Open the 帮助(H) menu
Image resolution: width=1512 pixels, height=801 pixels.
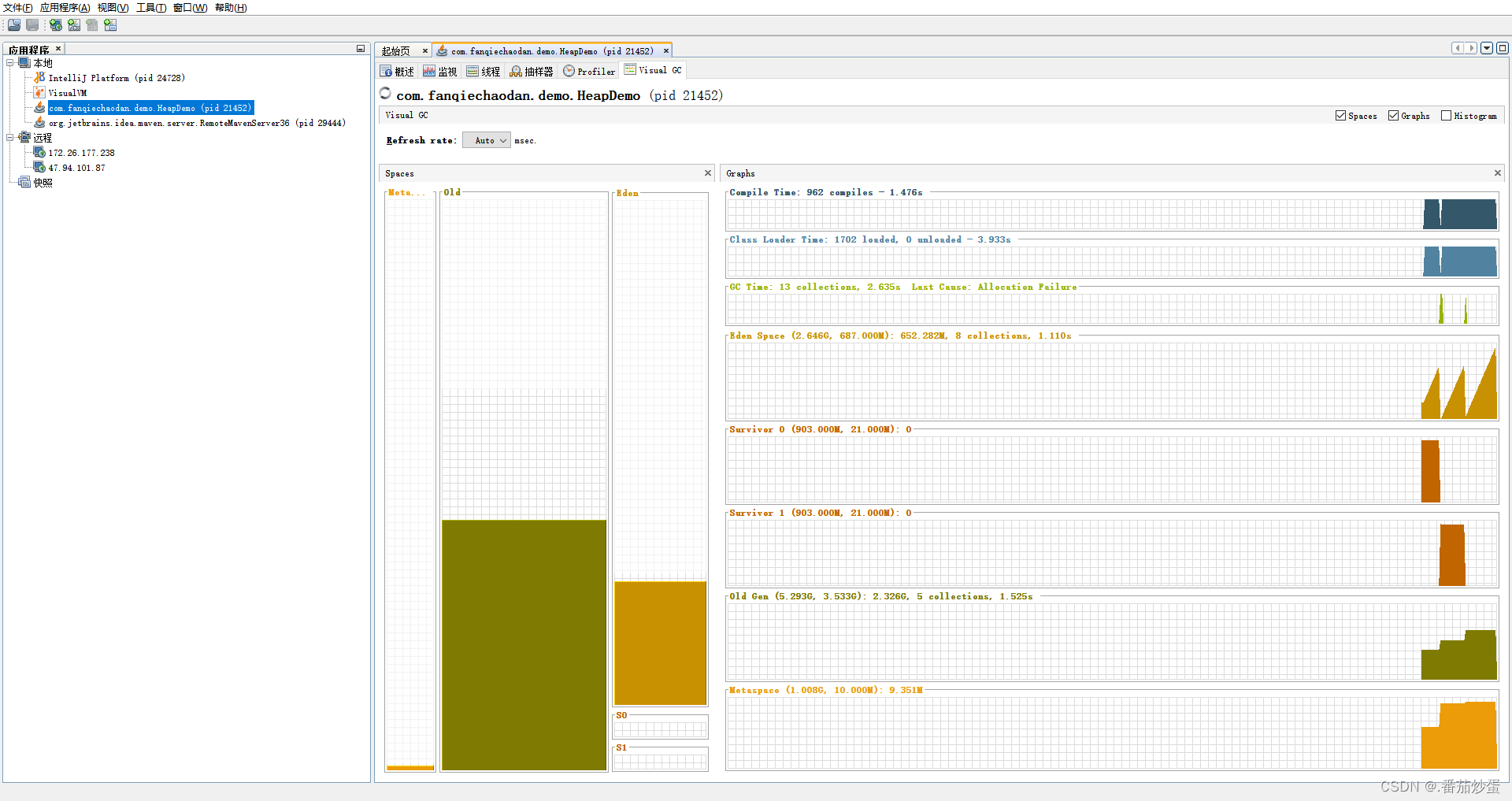[231, 8]
